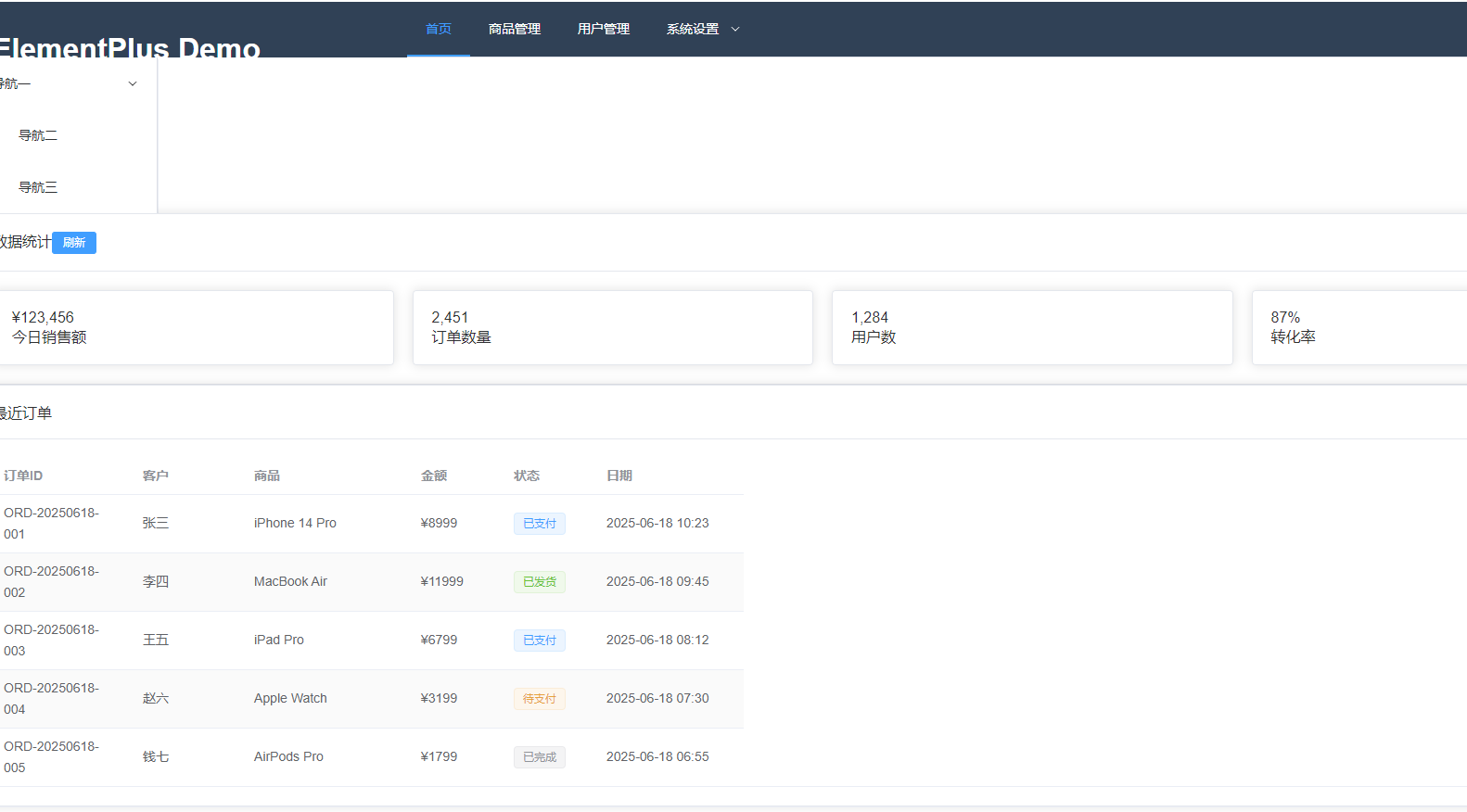Screen dimensions: 1467x812
Task: Click customer name 赵六
Action: pyautogui.click(x=156, y=698)
